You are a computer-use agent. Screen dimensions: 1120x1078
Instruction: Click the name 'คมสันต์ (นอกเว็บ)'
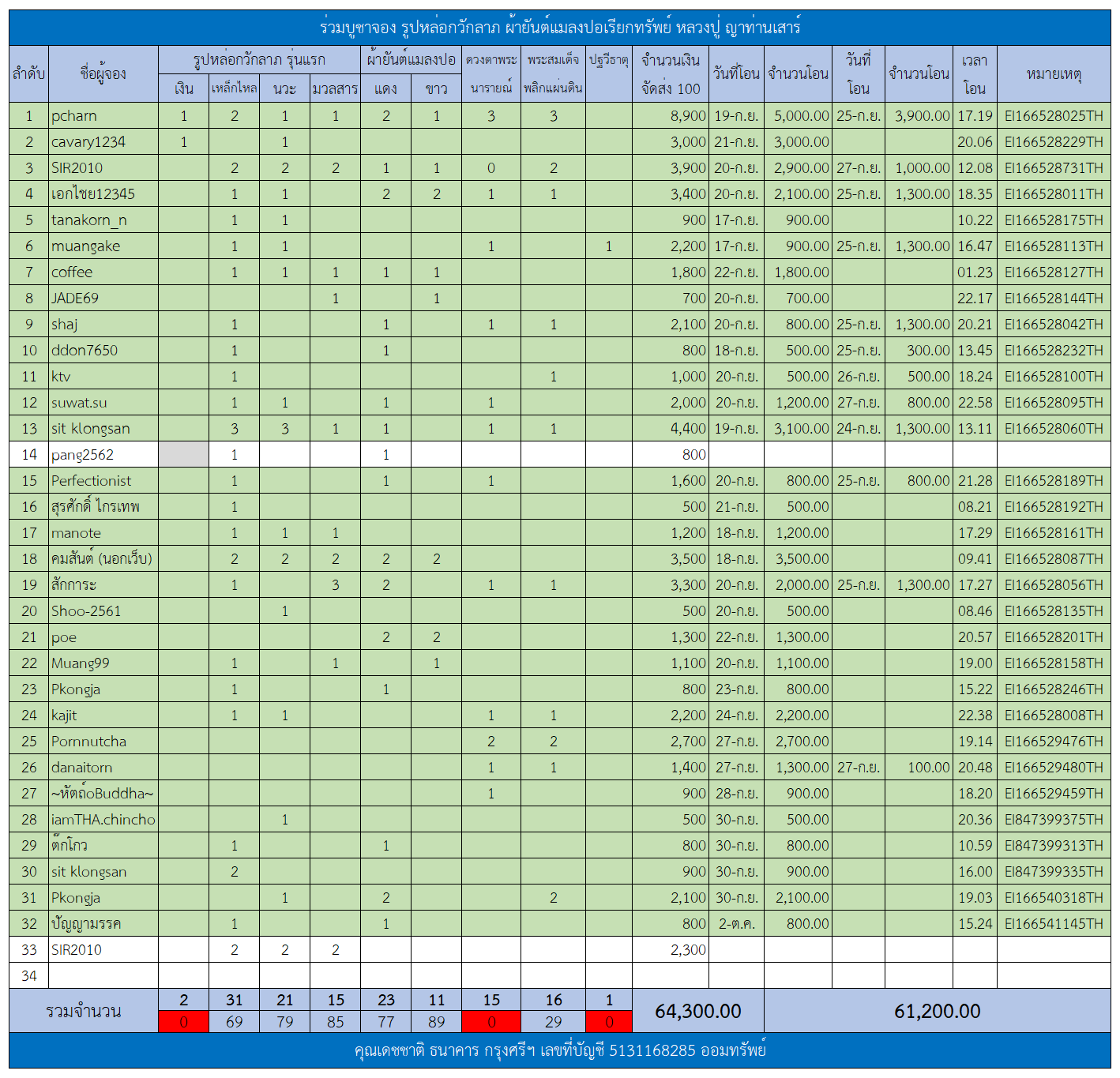102,559
